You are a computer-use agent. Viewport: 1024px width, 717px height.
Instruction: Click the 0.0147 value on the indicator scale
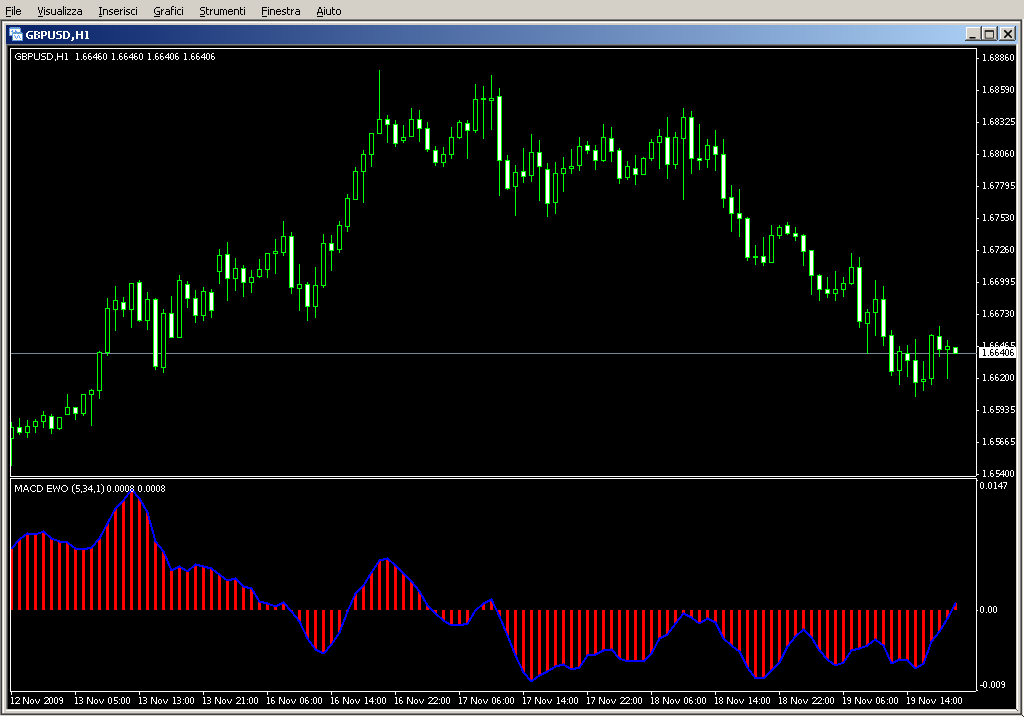[994, 485]
